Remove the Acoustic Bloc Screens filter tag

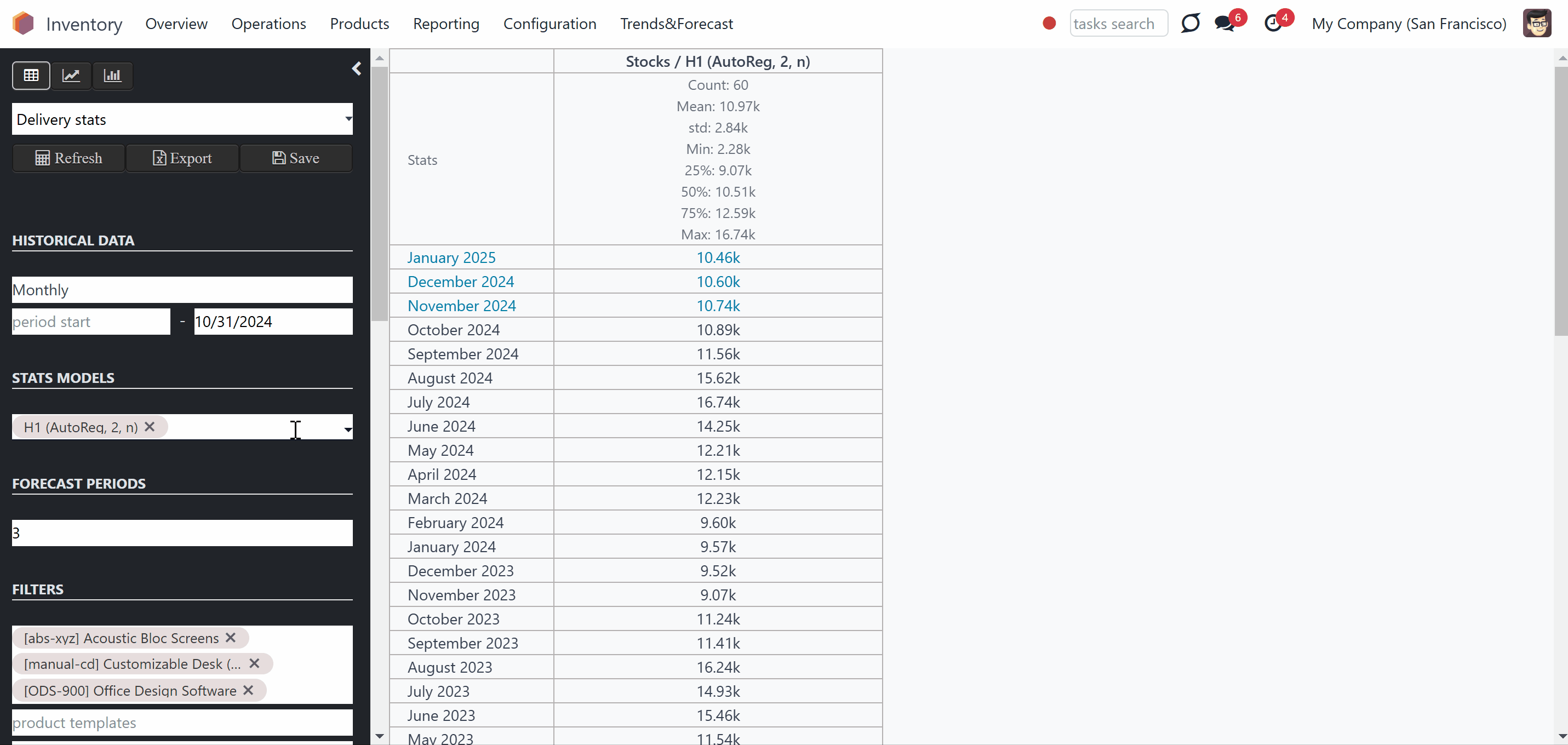tap(231, 637)
